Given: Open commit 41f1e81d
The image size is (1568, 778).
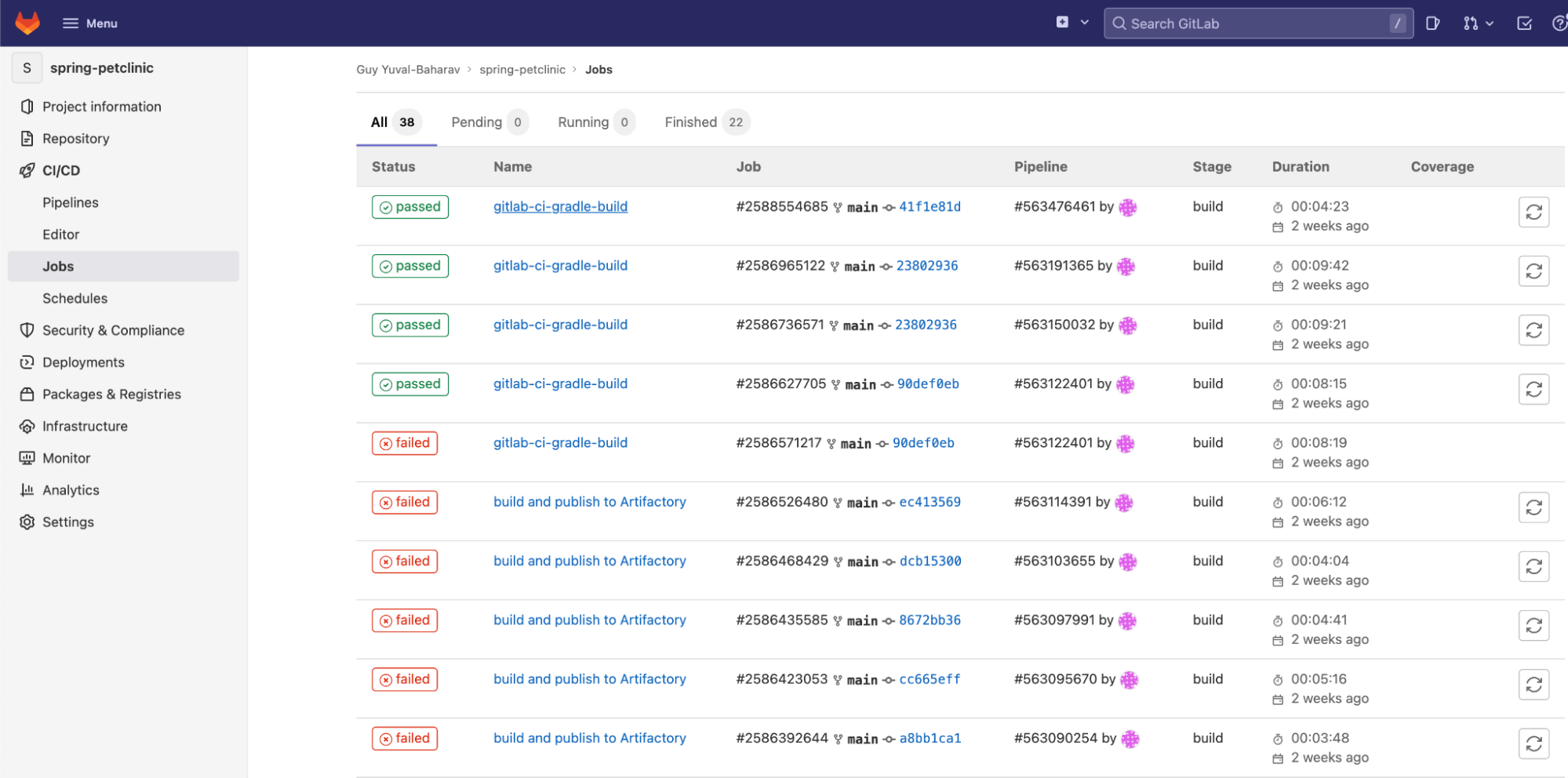Looking at the screenshot, I should point(930,206).
